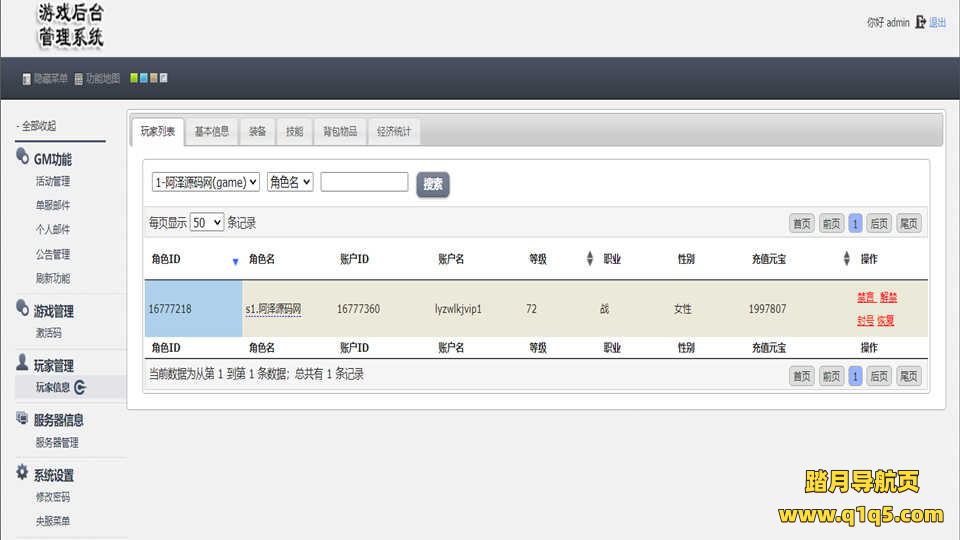Image resolution: width=960 pixels, height=540 pixels.
Task: Toggle sort on the 等级 column
Action: pyautogui.click(x=589, y=259)
